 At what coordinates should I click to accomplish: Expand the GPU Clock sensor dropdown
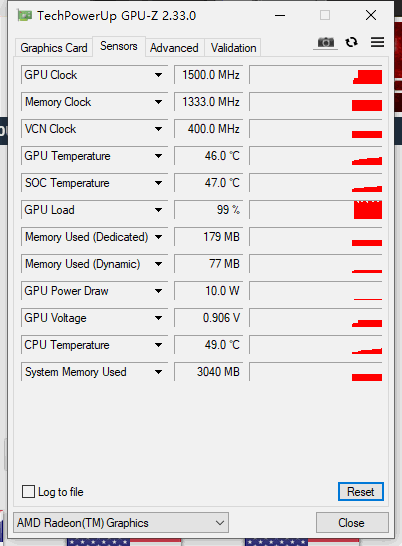159,75
